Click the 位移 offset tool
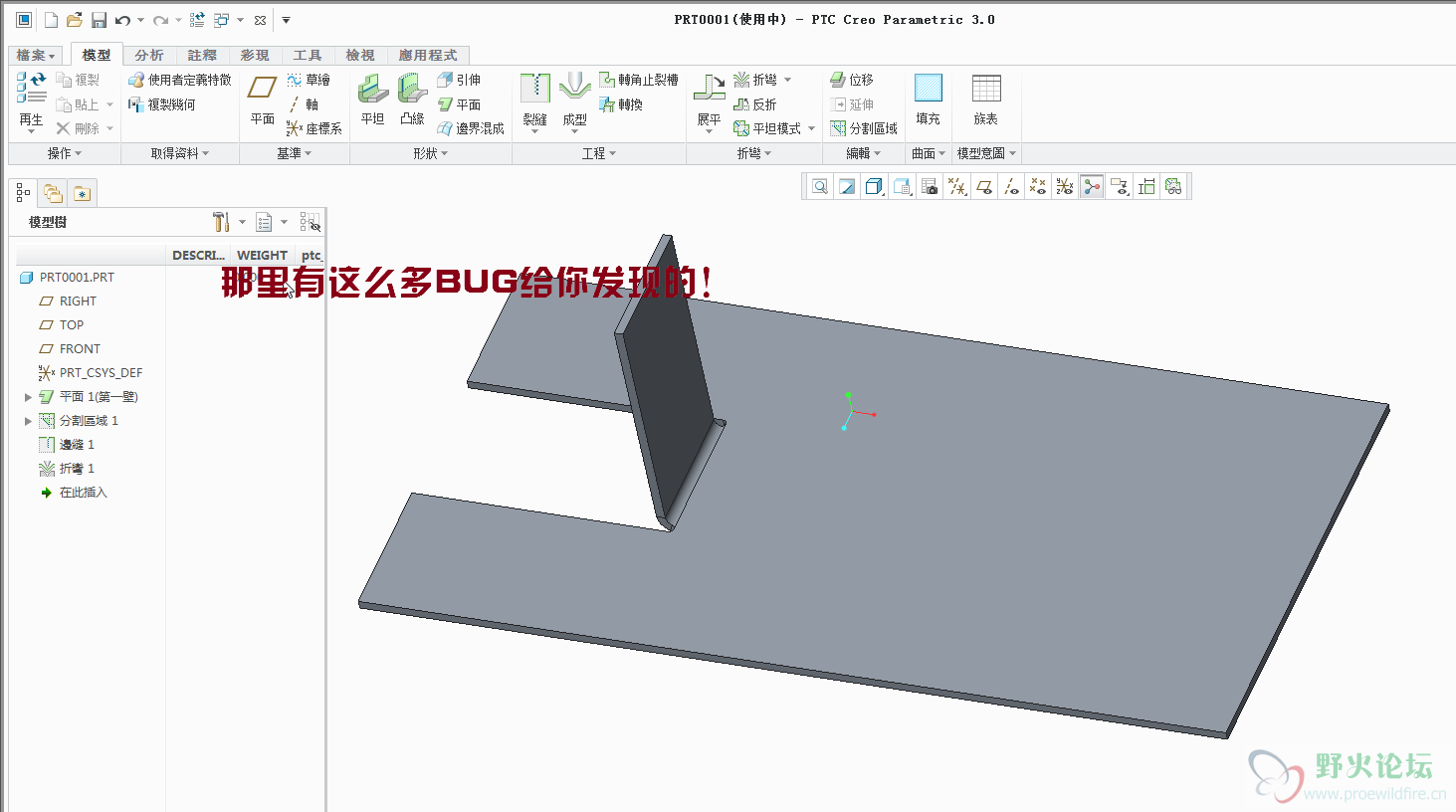The height and width of the screenshot is (812, 1456). tap(851, 80)
